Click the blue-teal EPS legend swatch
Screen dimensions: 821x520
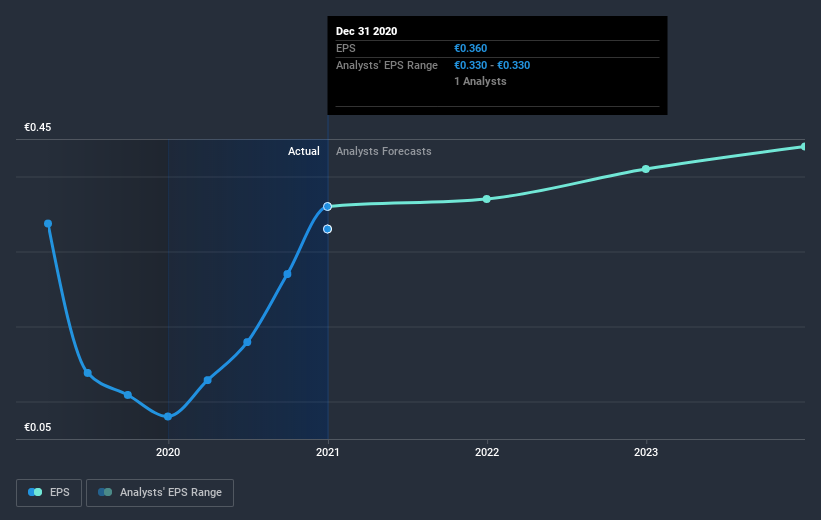[35, 492]
